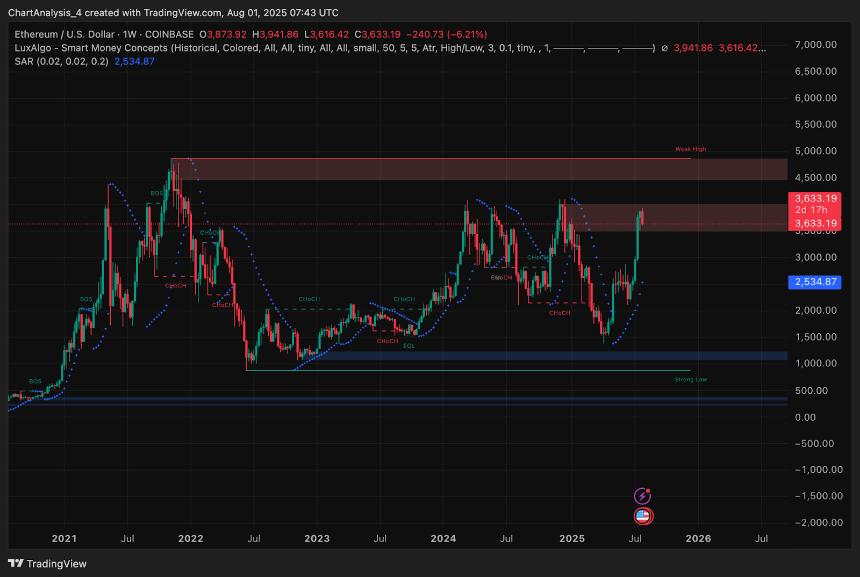Click the LuxAlgo indicator visibility symbol

pyautogui.click(x=667, y=47)
